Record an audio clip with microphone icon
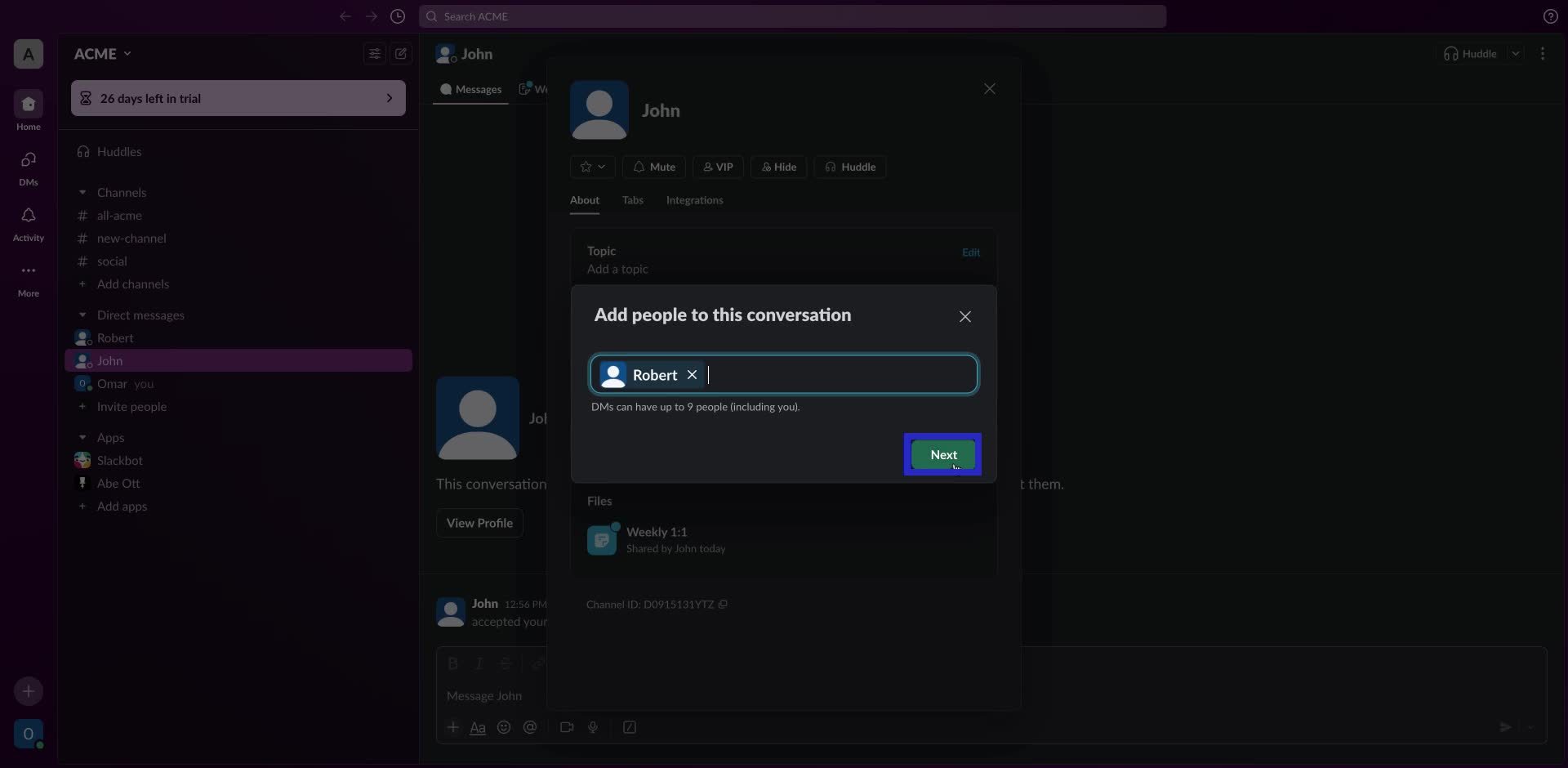The image size is (1568, 768). 594,727
